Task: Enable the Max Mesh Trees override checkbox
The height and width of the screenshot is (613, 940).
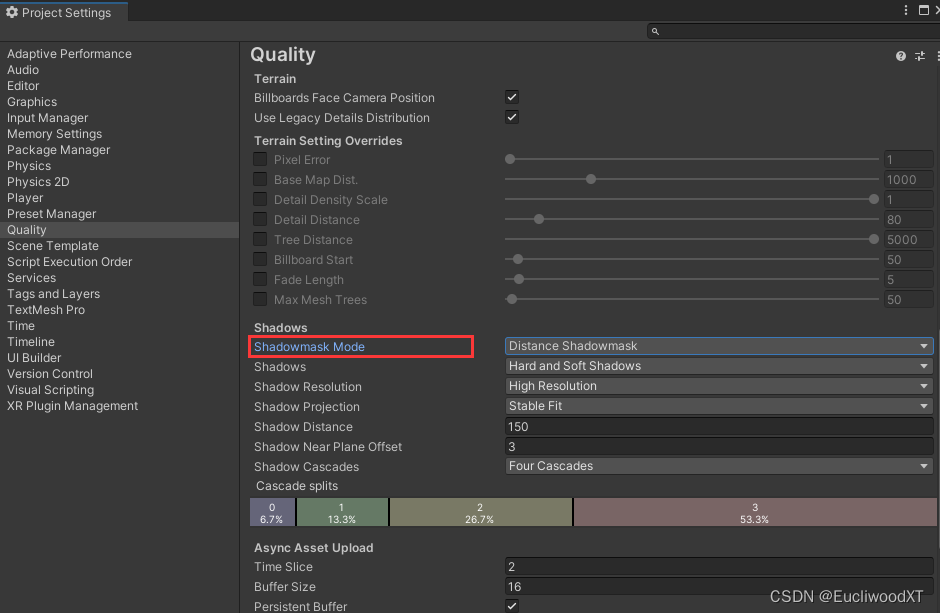Action: 260,299
